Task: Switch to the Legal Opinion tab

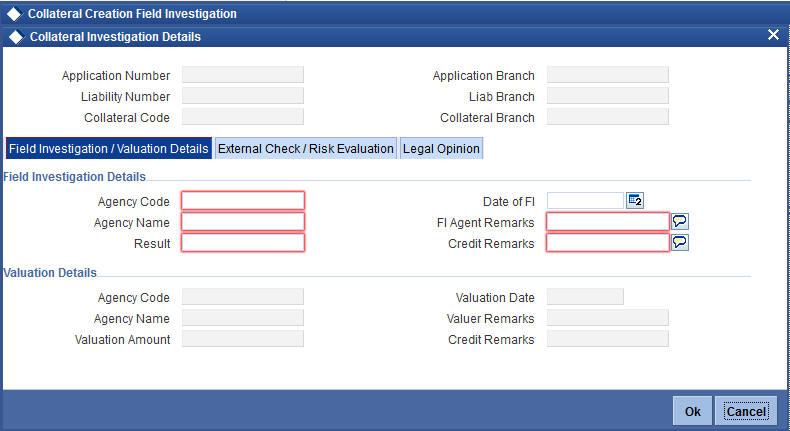Action: (441, 149)
